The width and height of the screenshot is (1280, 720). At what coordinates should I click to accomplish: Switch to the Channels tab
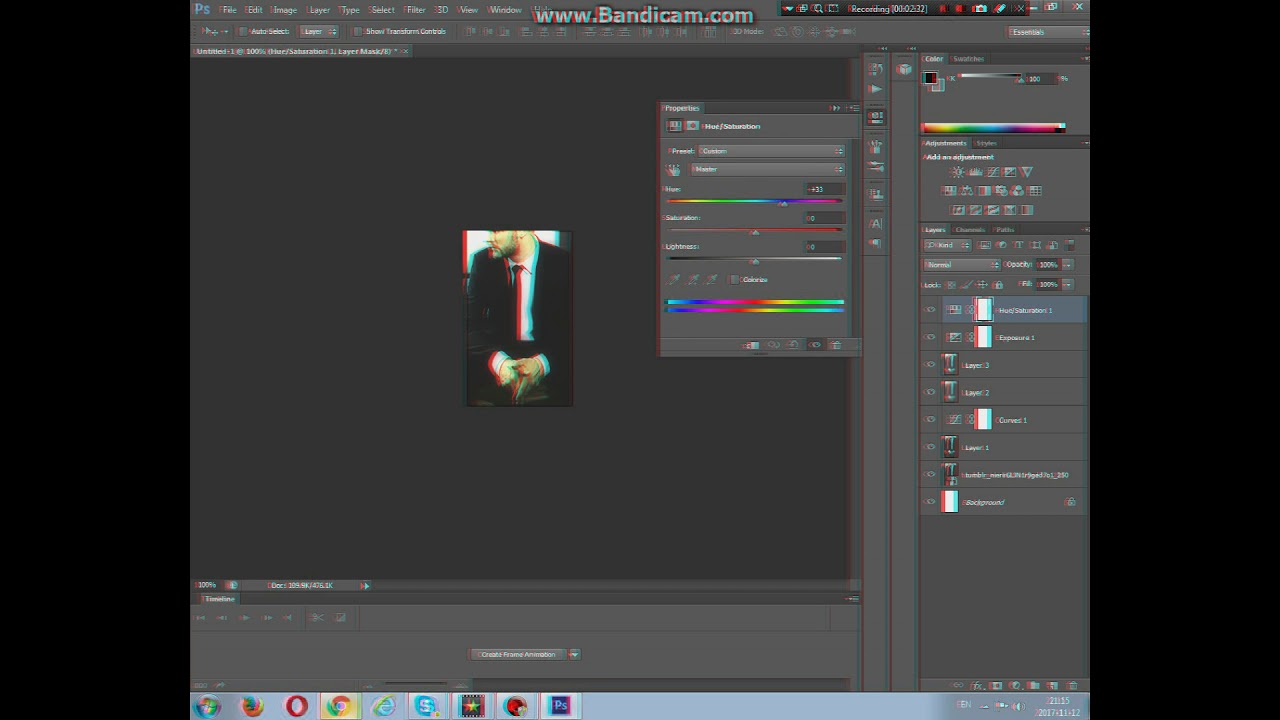970,230
